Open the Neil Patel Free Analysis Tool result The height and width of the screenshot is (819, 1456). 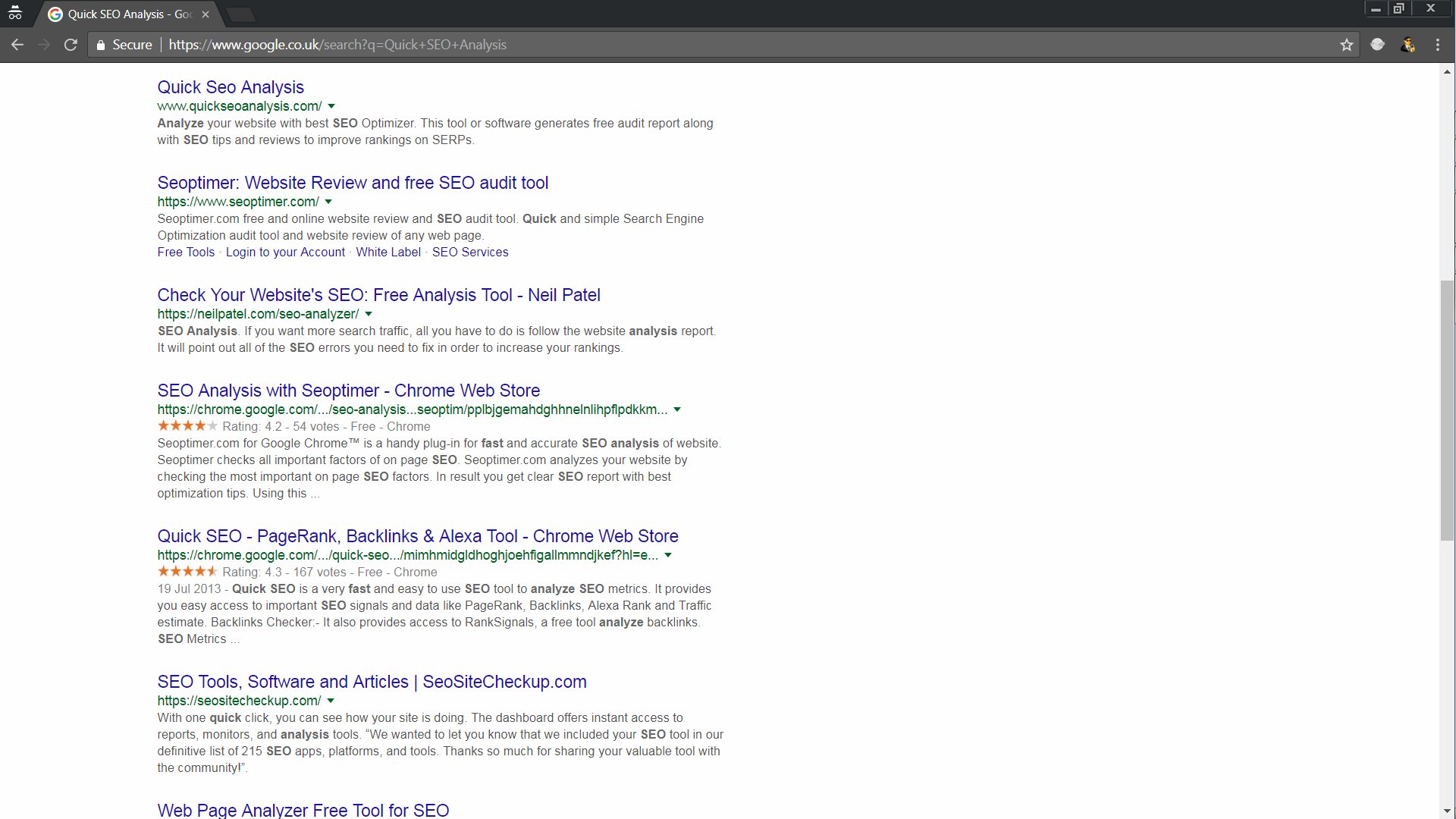pos(378,295)
